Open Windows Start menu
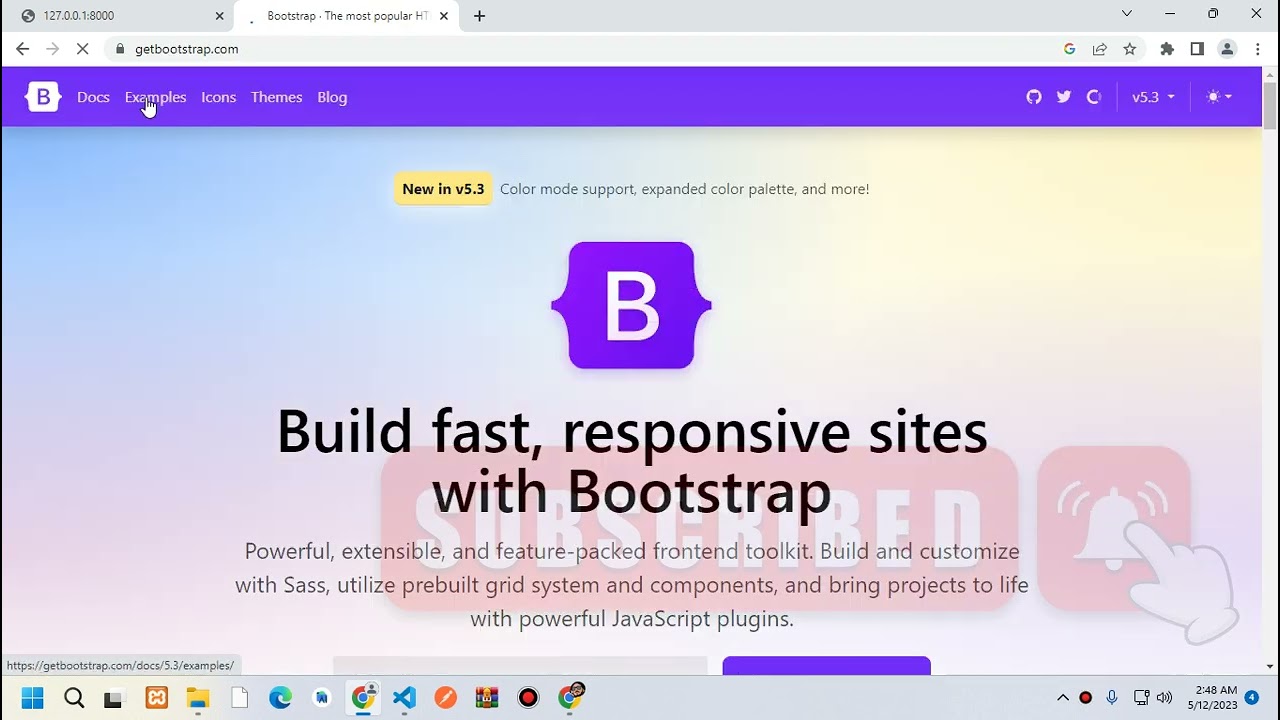The height and width of the screenshot is (720, 1280). click(32, 697)
